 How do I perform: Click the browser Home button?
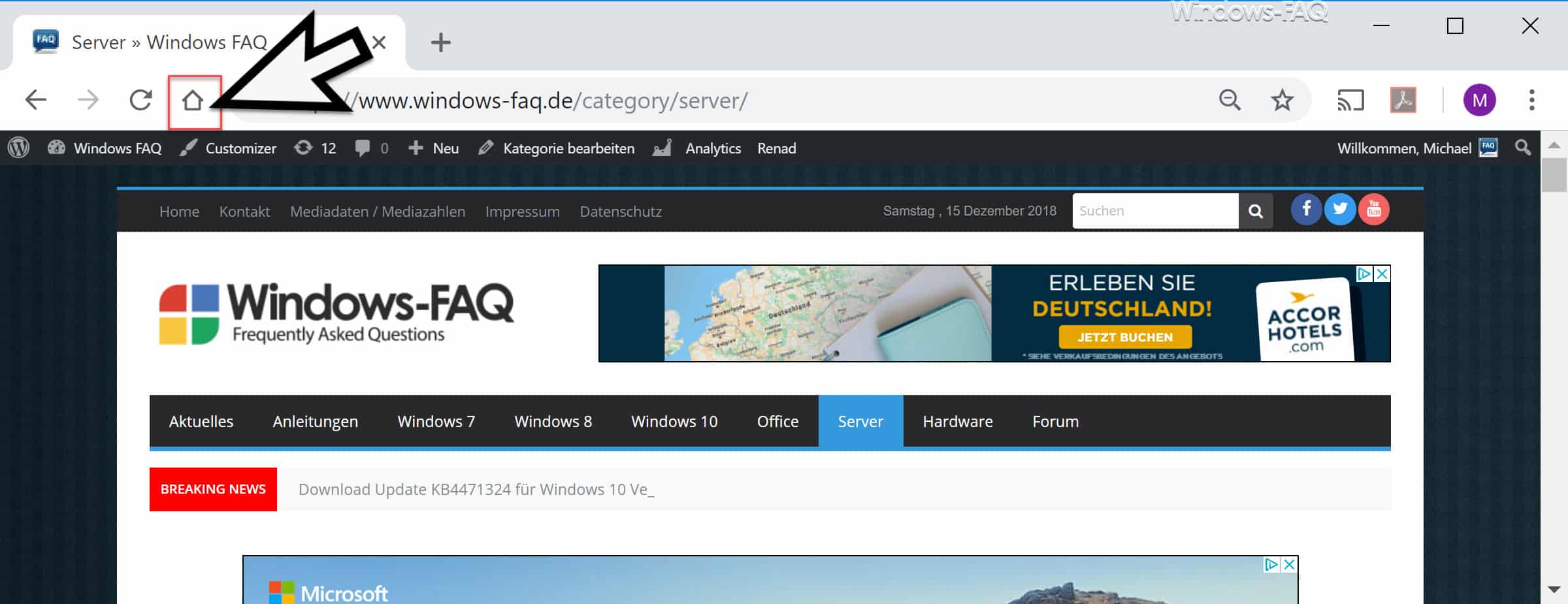coord(193,101)
